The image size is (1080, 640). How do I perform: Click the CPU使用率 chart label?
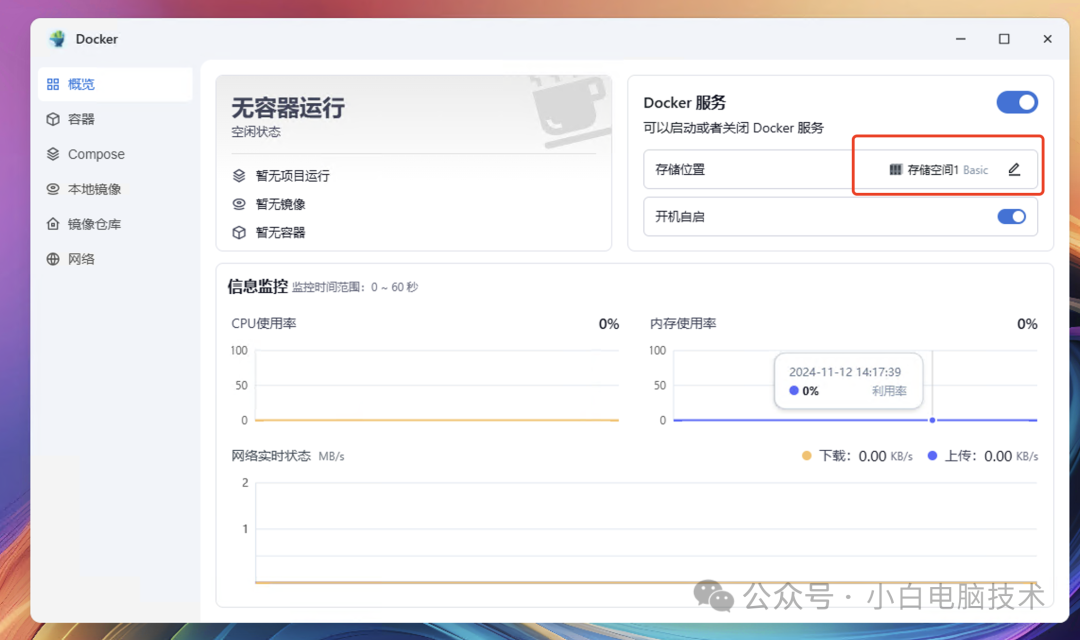point(264,323)
